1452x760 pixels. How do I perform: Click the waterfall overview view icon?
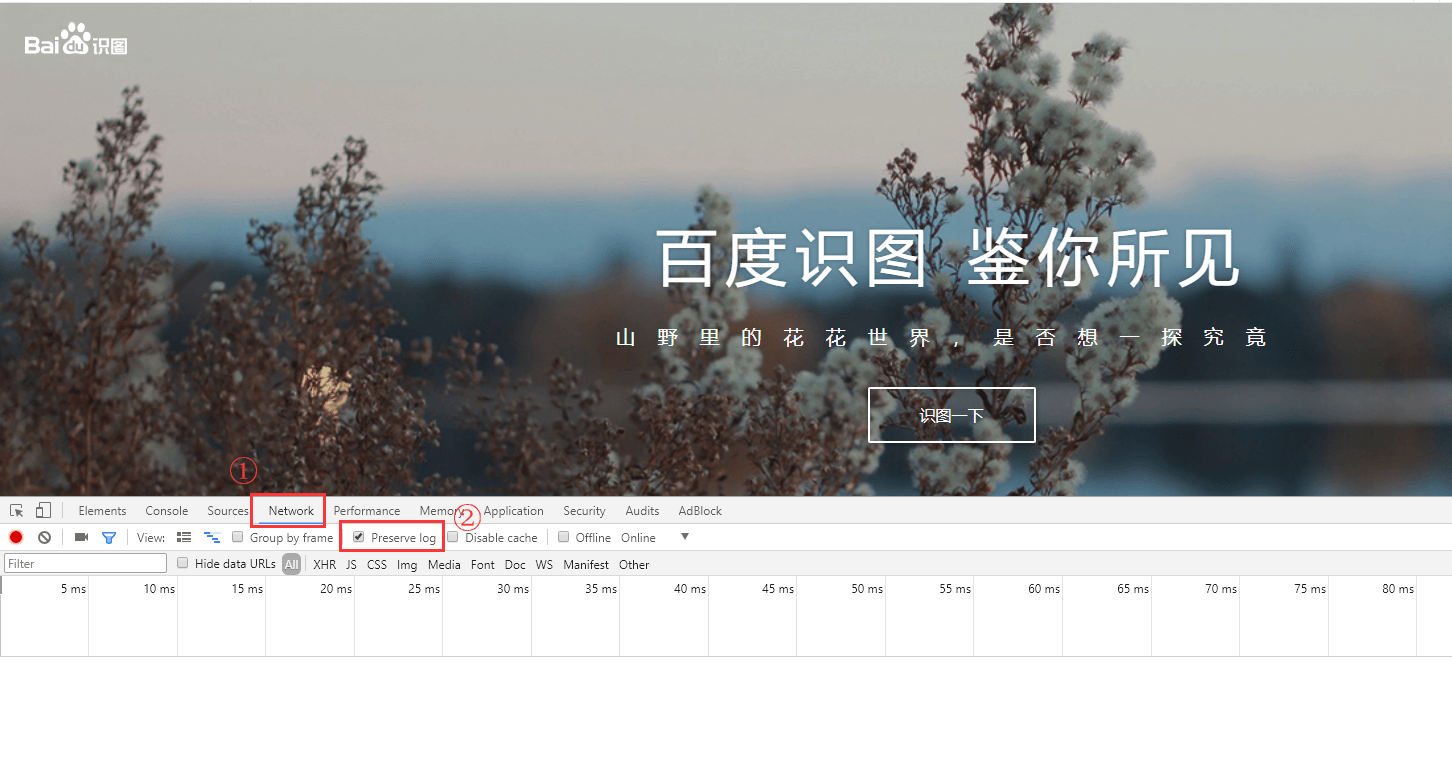[212, 537]
